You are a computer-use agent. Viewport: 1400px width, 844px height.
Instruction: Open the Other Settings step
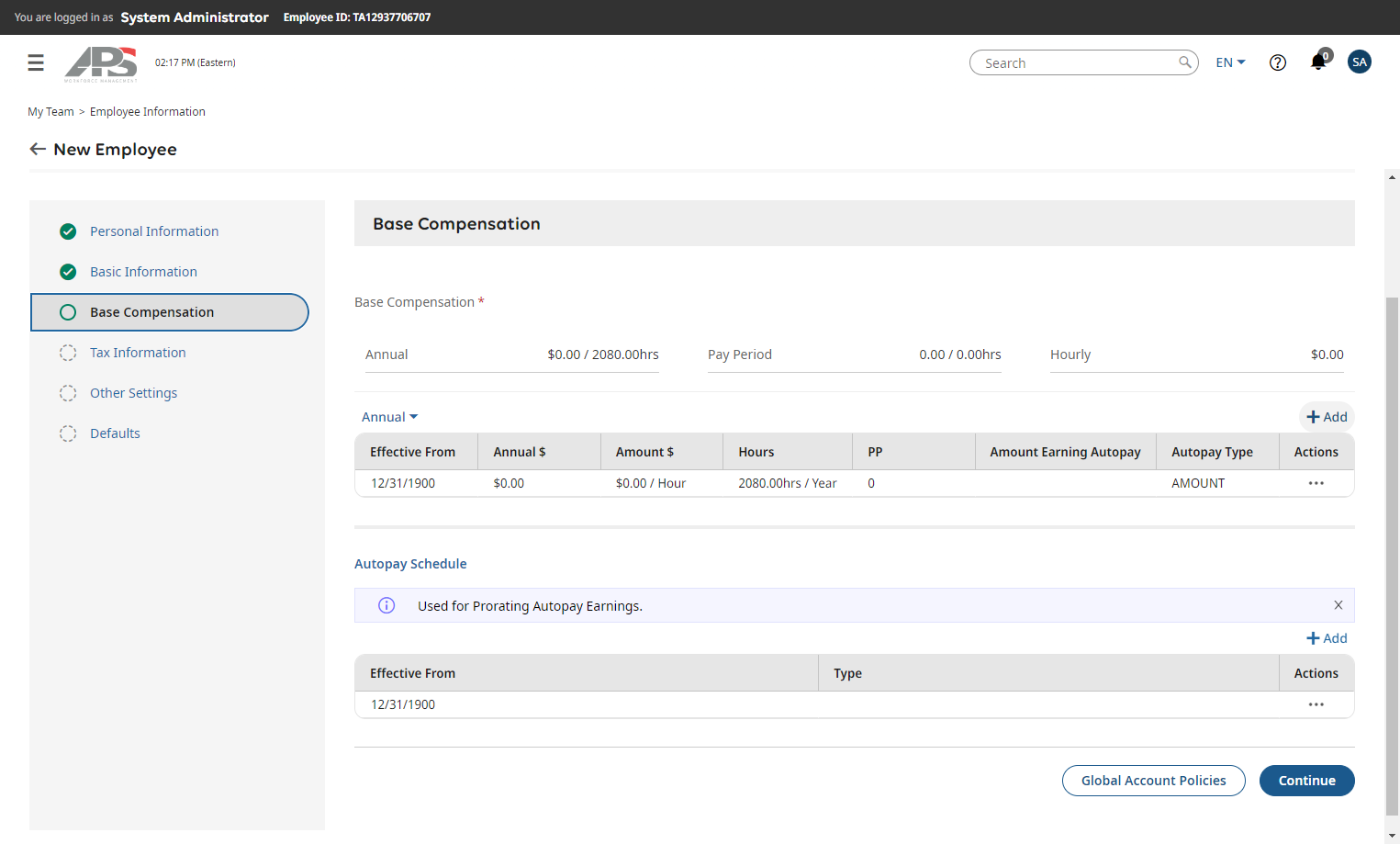point(133,393)
